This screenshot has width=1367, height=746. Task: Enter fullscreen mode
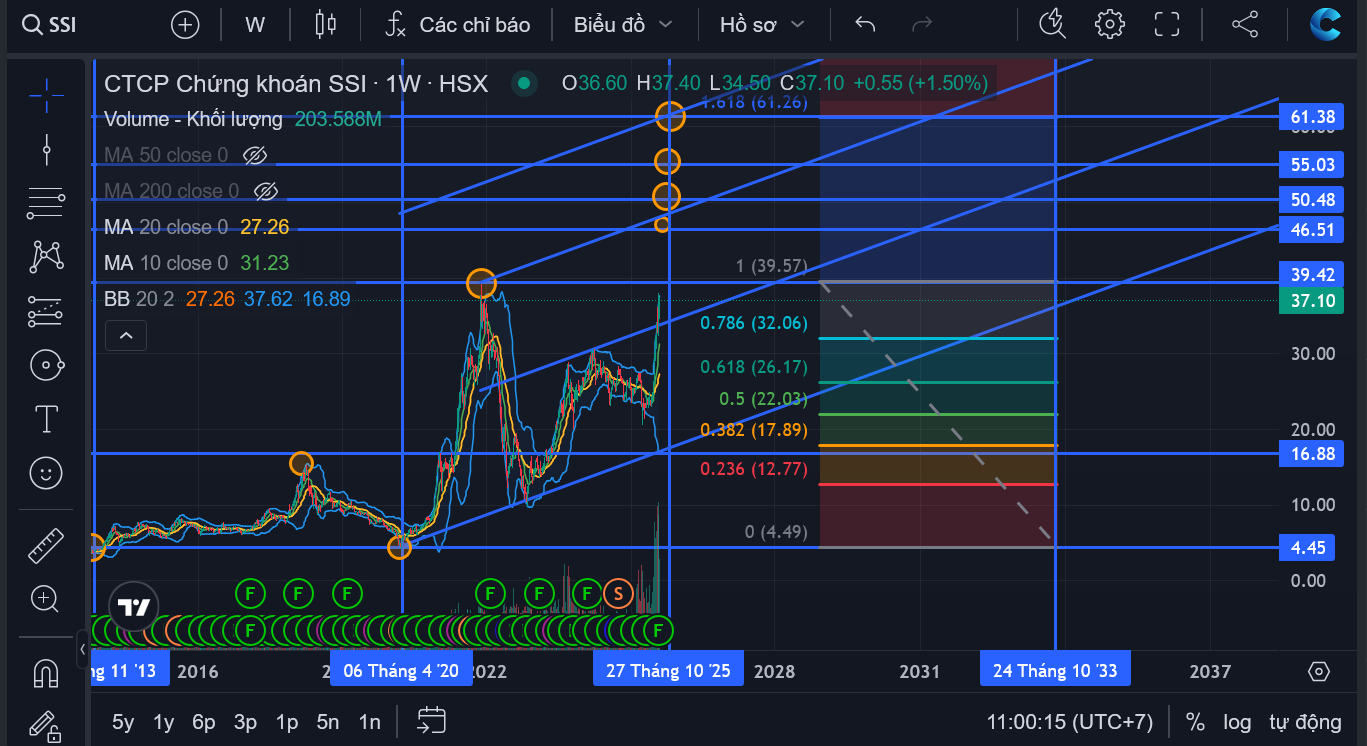tap(1167, 25)
